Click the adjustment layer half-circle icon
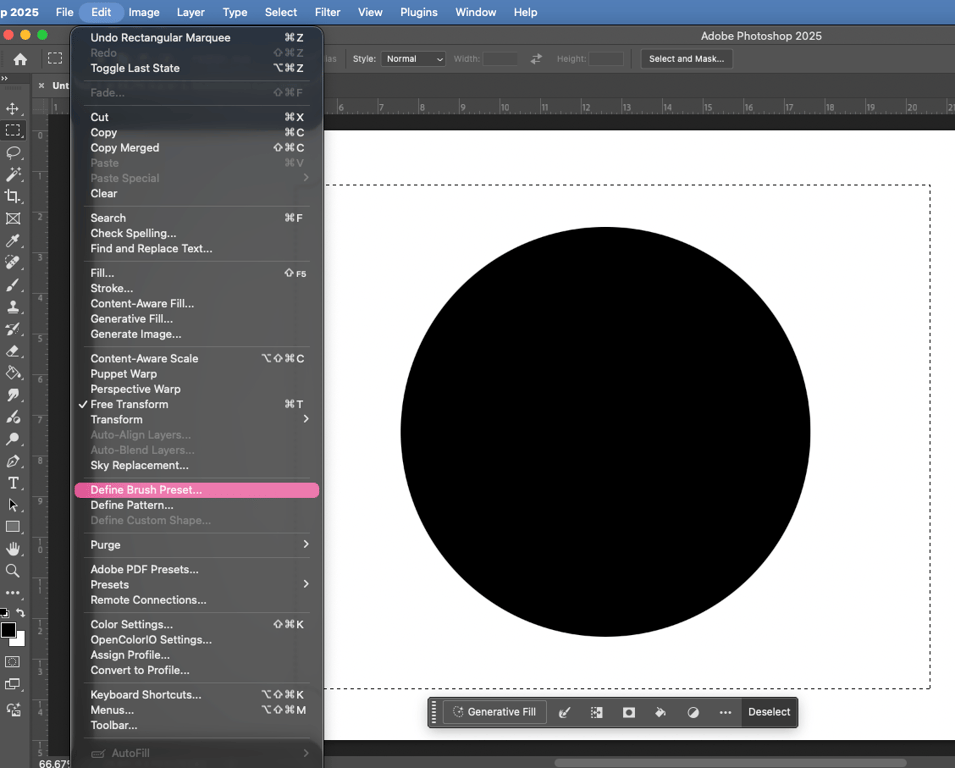 (693, 712)
